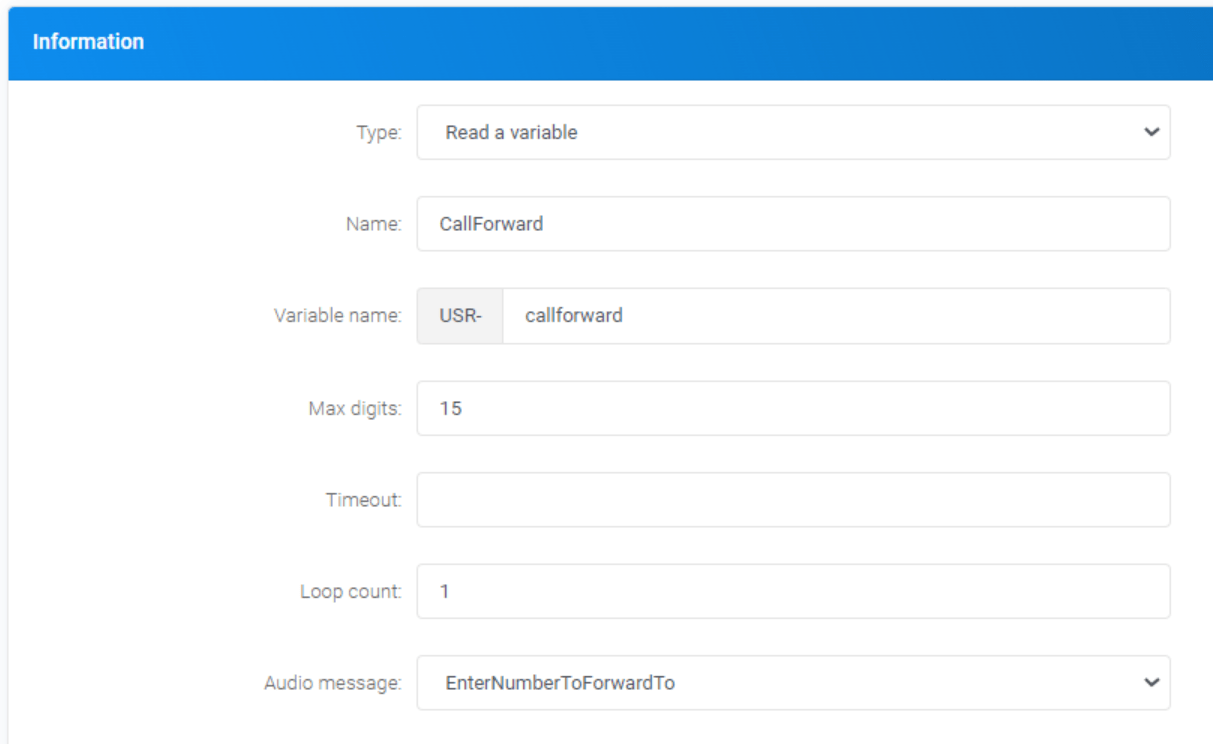Click the Name field containing CallForward
Viewport: 1219px width, 744px height.
(792, 224)
